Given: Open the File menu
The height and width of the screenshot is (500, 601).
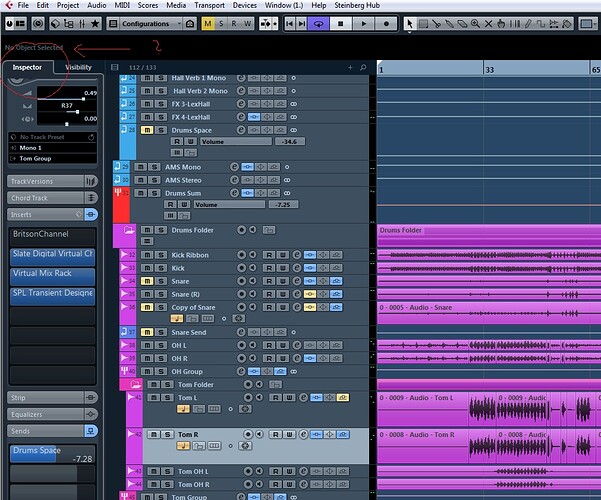Looking at the screenshot, I should coord(23,5).
